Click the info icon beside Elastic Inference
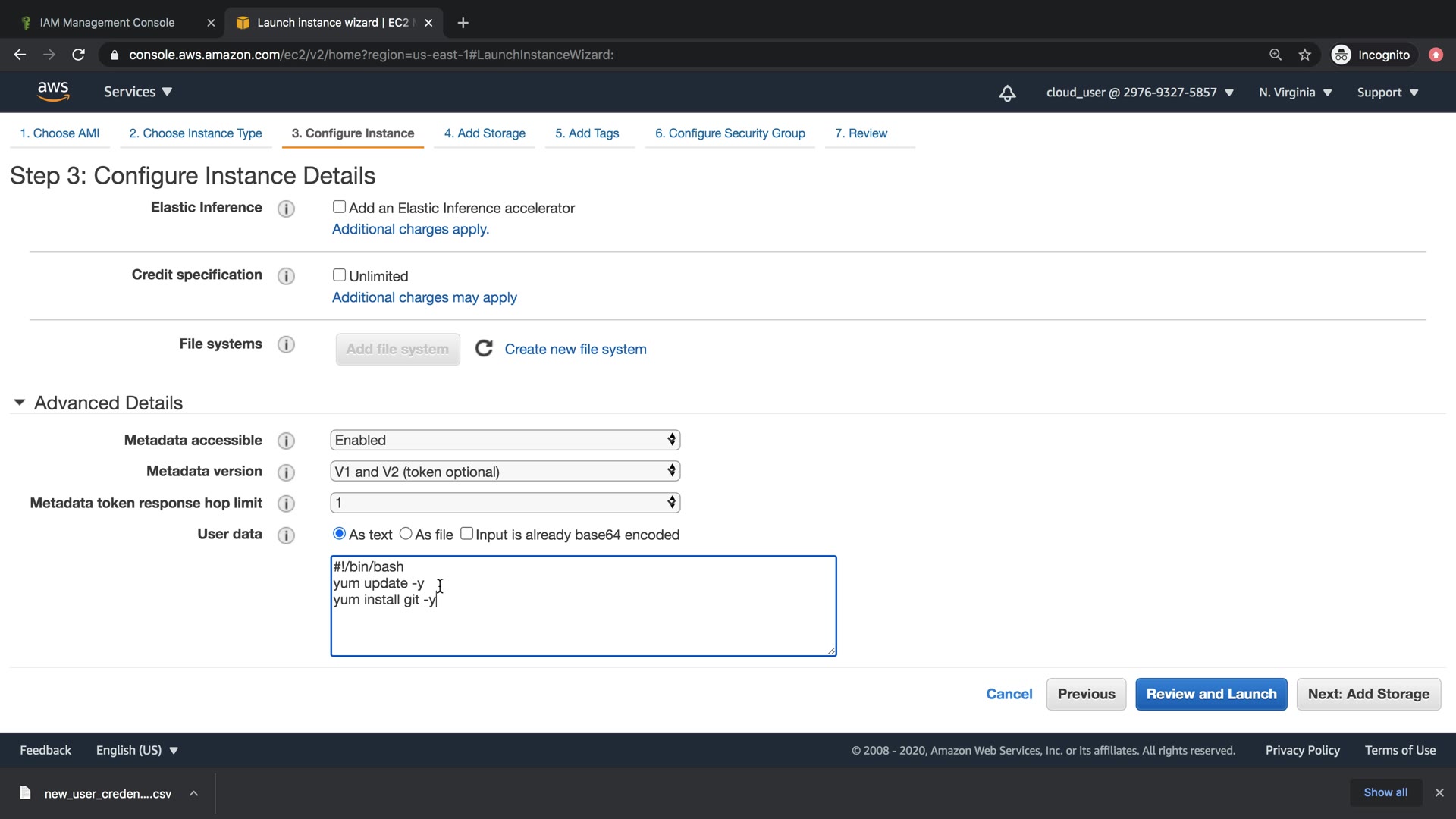Screen dimensions: 1456x819 286,209
